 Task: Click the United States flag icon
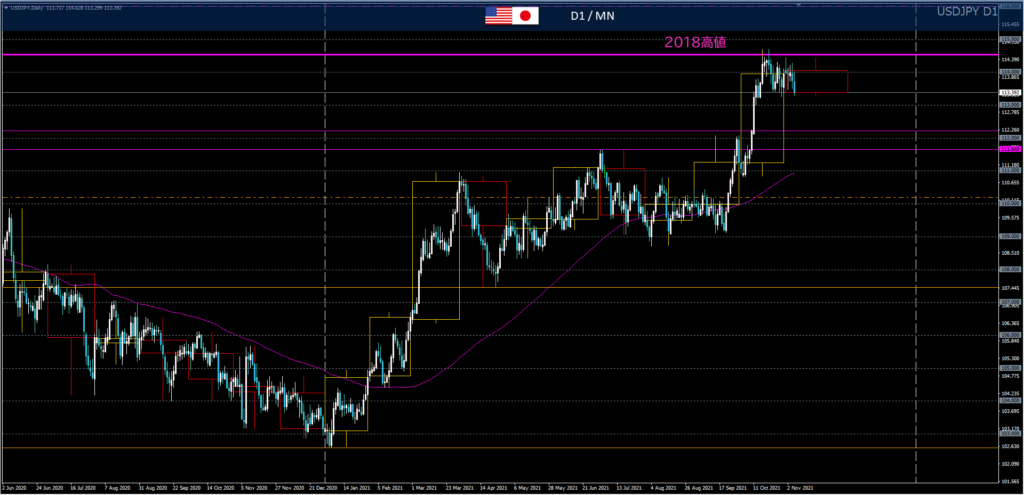click(497, 16)
